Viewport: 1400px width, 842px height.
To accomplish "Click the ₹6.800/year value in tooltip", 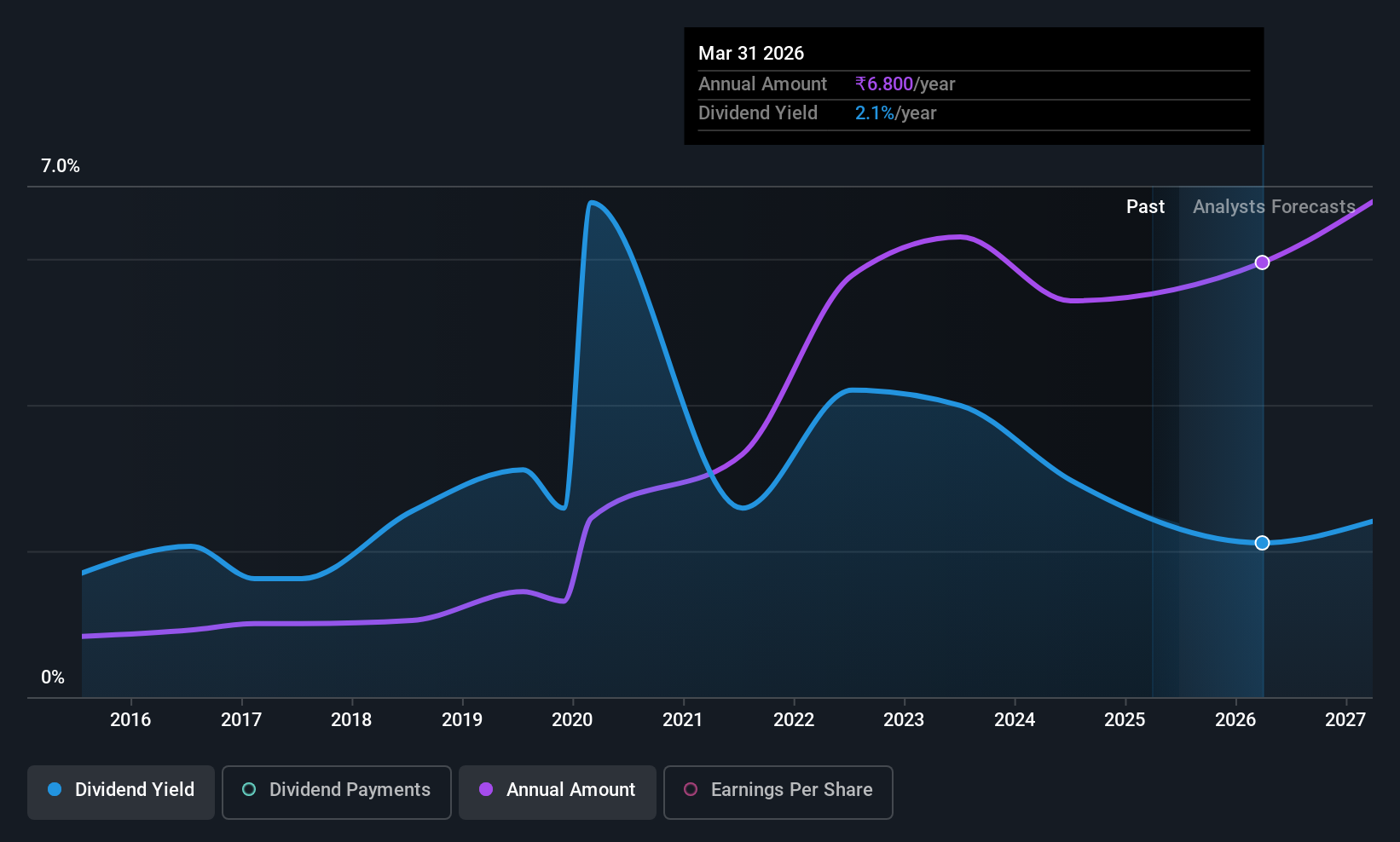I will (905, 84).
